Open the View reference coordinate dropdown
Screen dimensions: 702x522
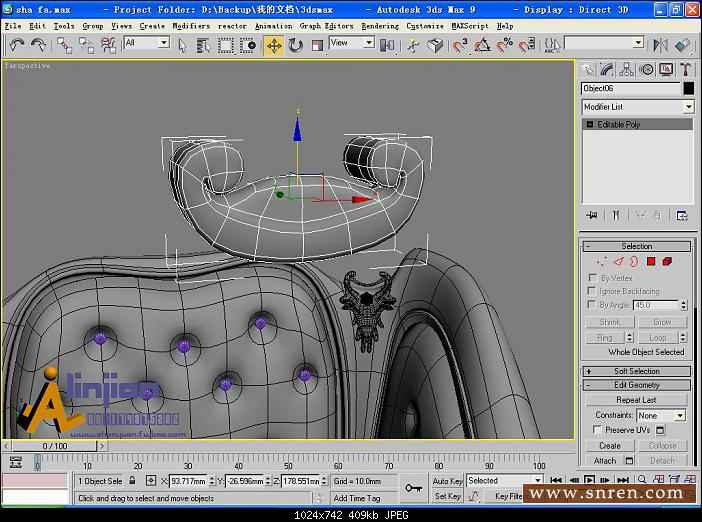click(x=351, y=43)
